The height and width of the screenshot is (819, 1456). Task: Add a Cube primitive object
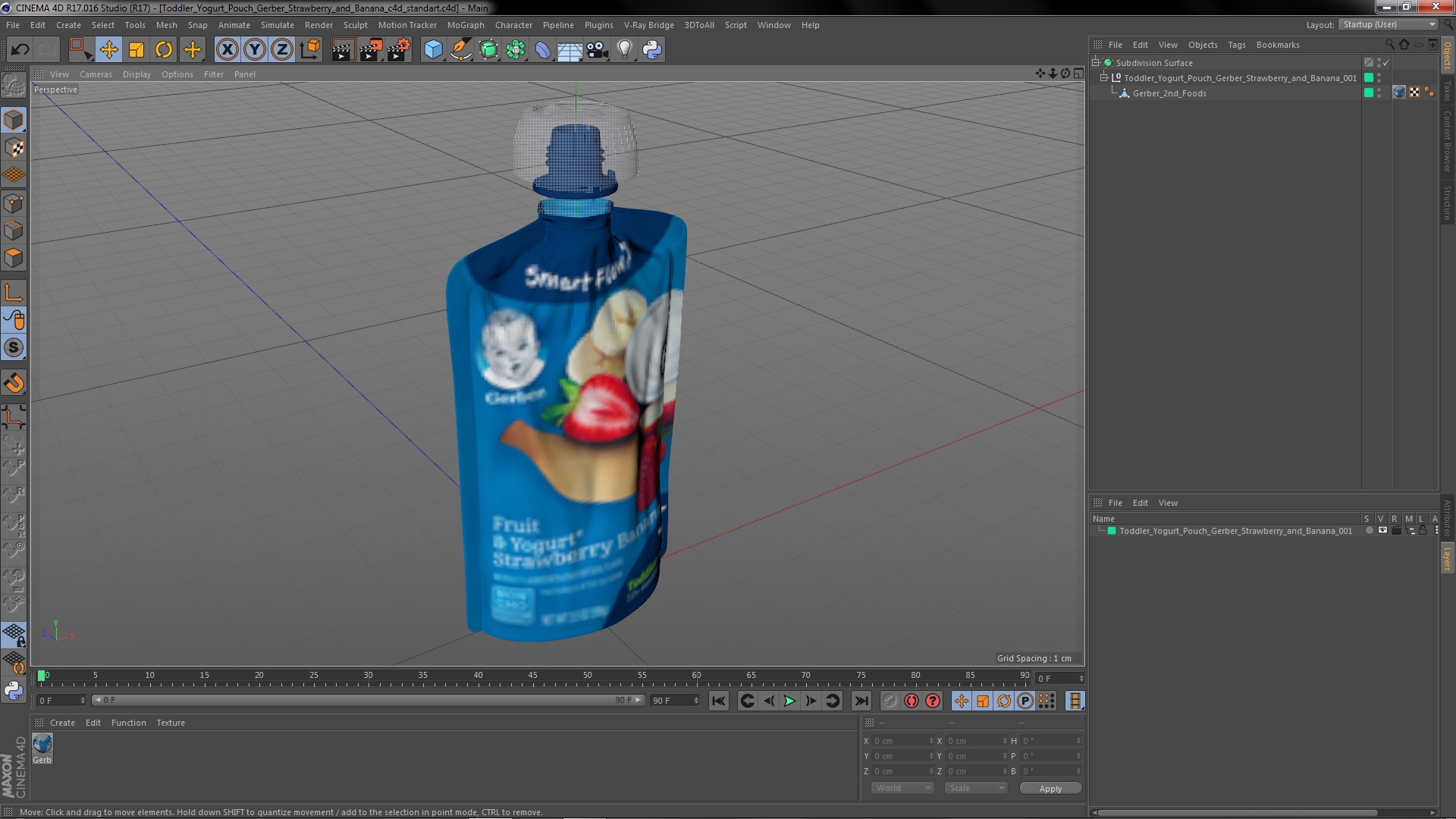click(x=433, y=50)
